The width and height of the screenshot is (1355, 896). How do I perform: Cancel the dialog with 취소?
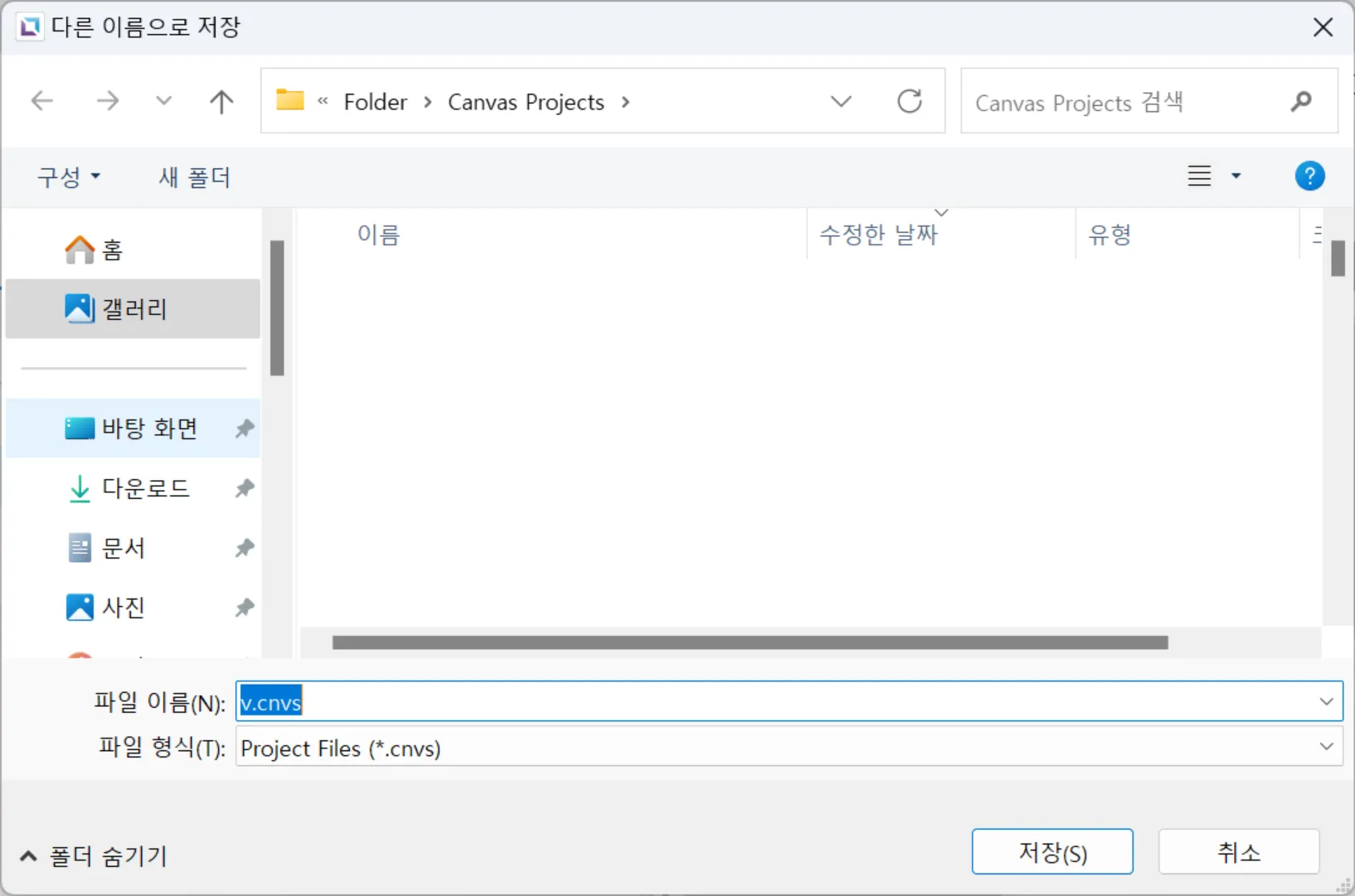click(x=1238, y=852)
